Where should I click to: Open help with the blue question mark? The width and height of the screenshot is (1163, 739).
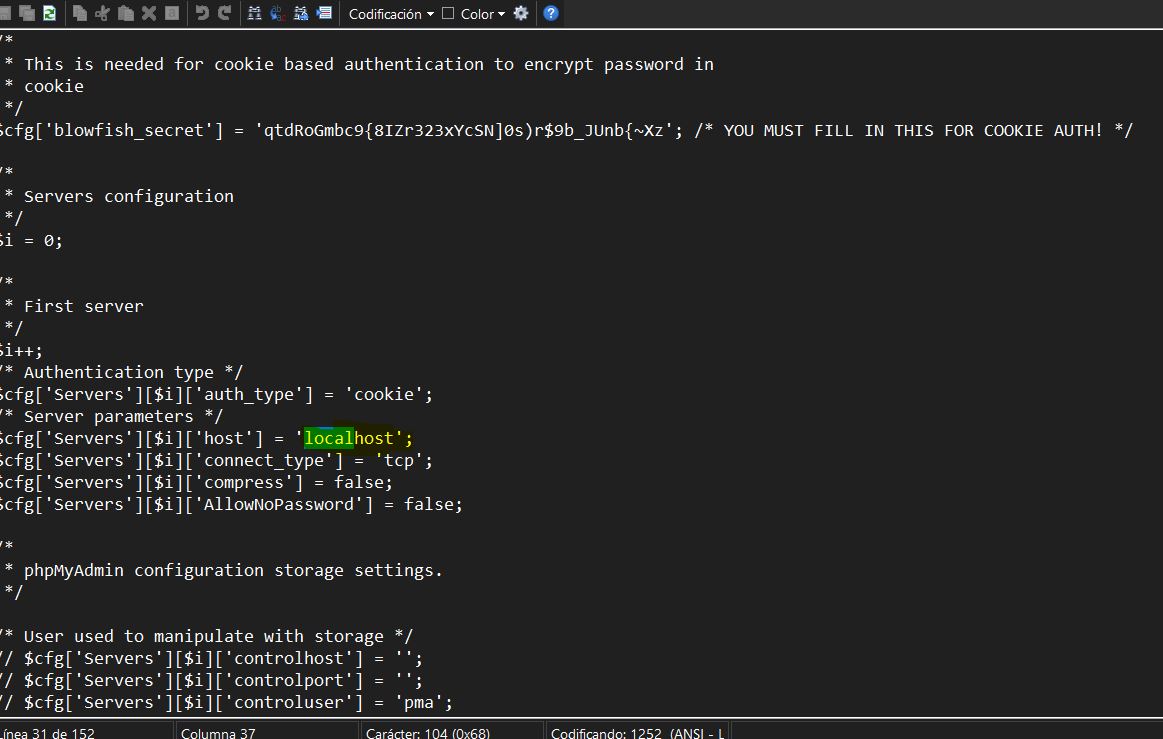(551, 13)
